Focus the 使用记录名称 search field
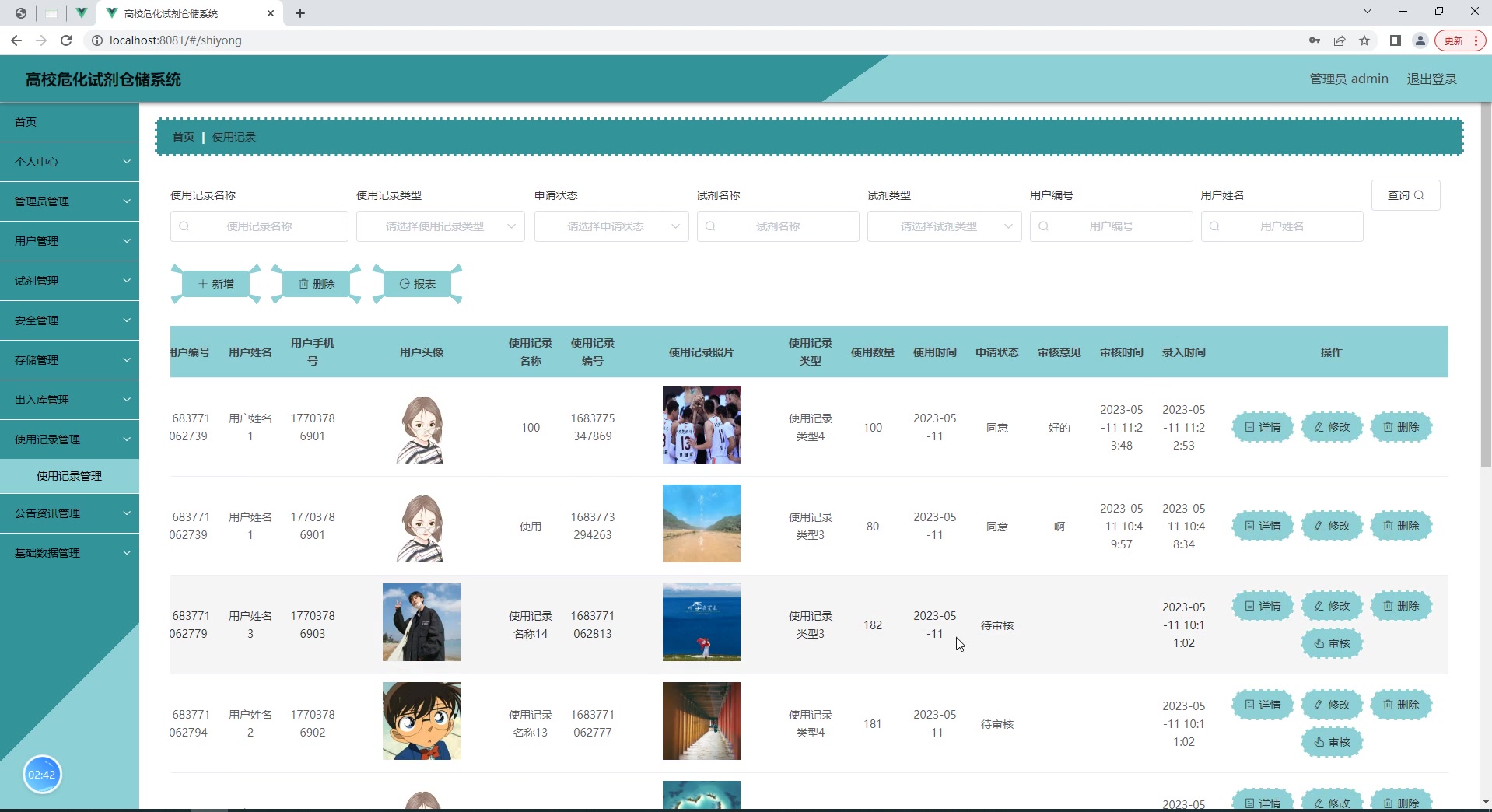The image size is (1492, 812). coord(259,226)
